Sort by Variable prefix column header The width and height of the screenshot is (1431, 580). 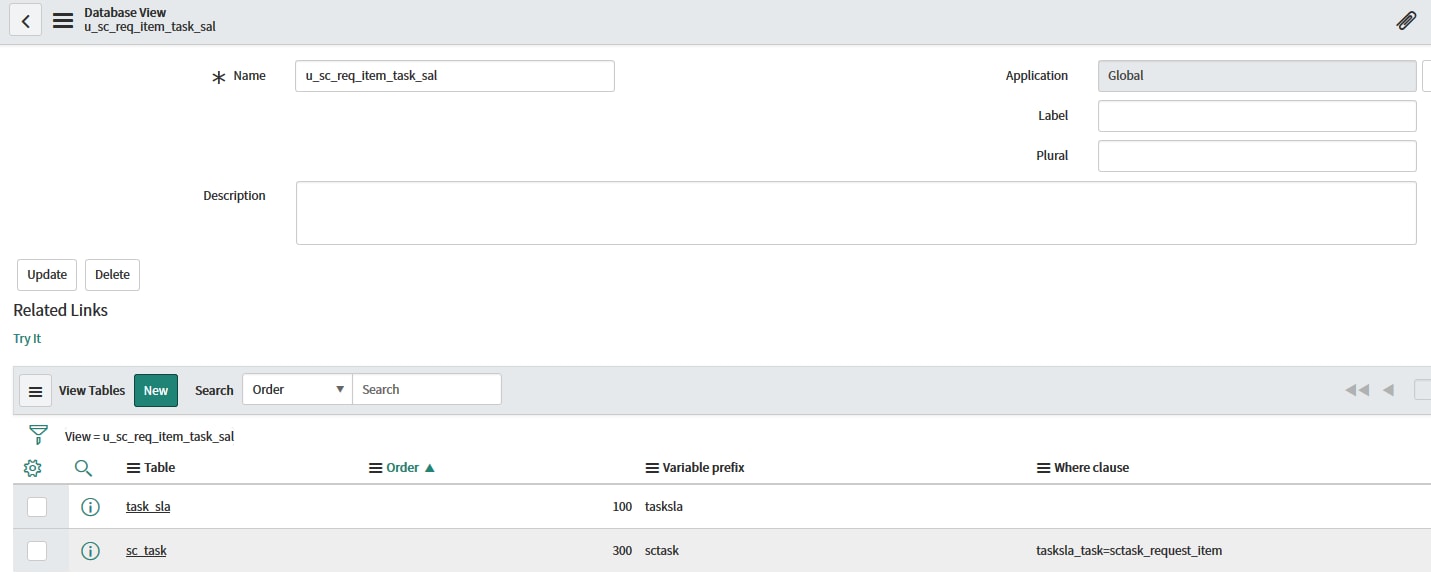(x=703, y=468)
